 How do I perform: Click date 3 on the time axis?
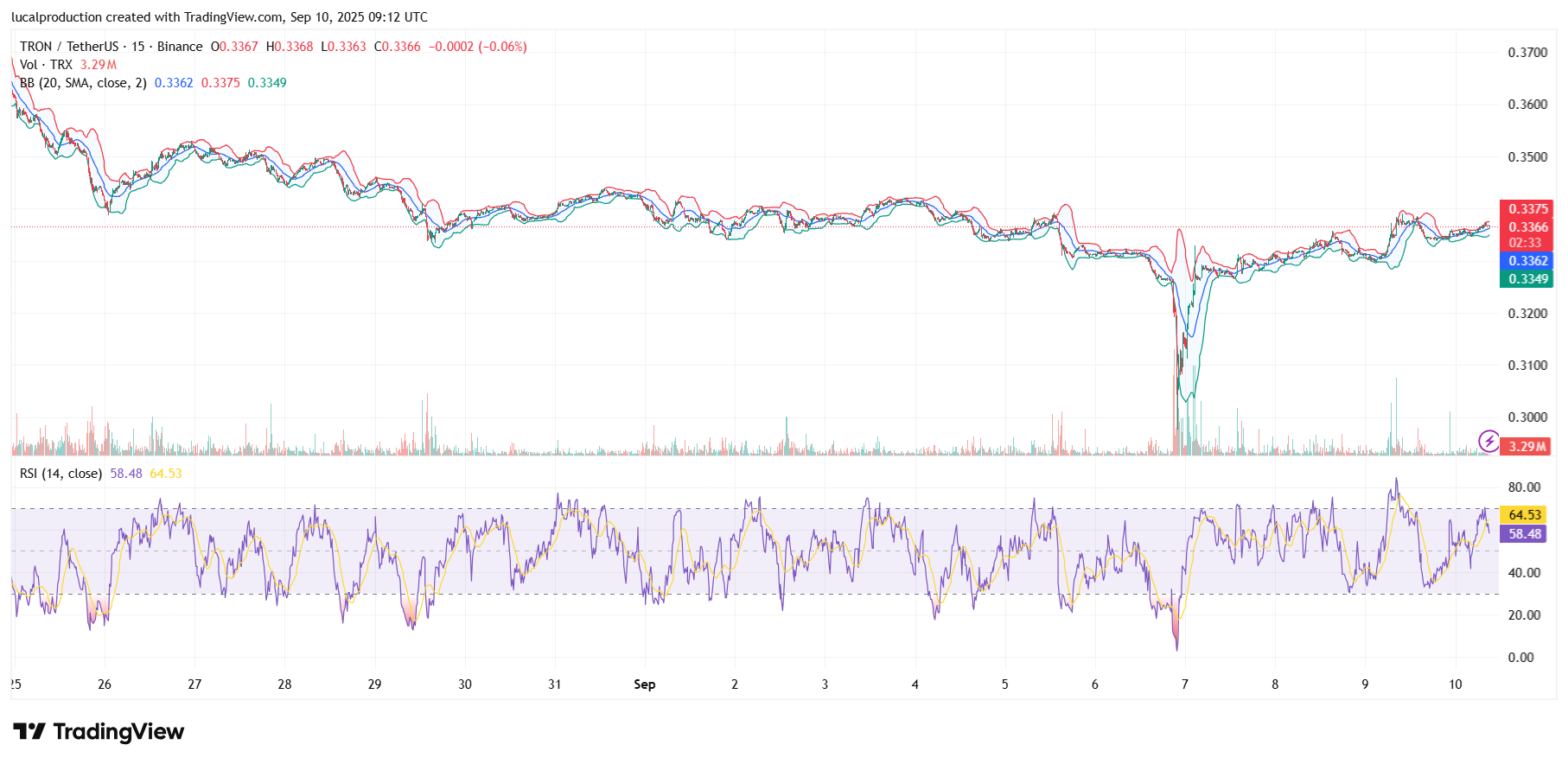point(825,684)
